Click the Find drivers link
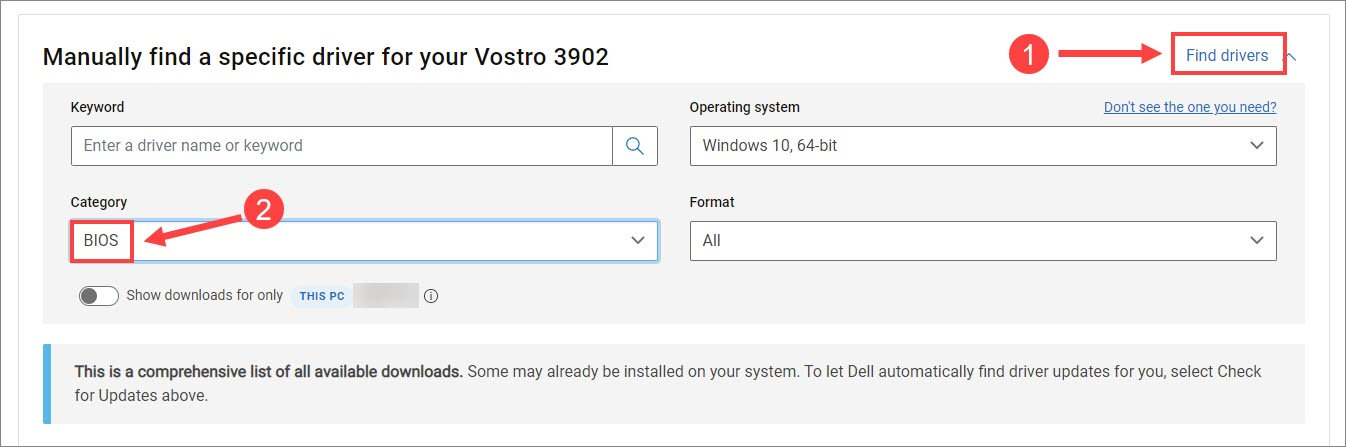This screenshot has width=1346, height=447. click(1226, 55)
